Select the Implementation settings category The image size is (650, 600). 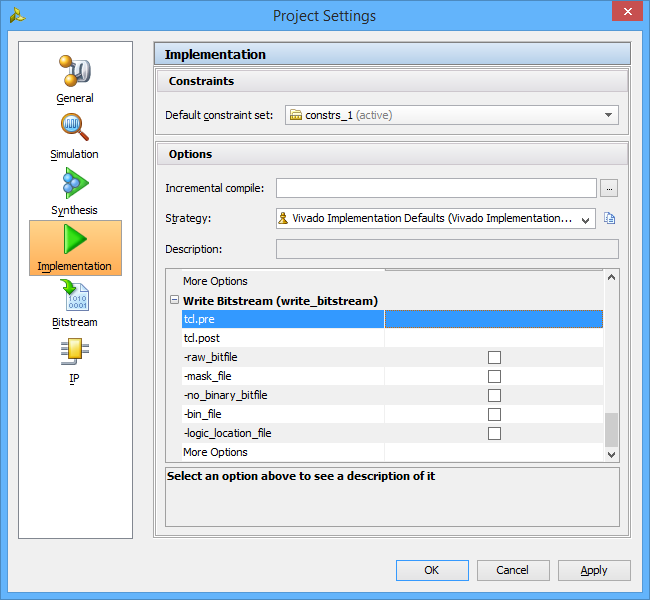(x=75, y=248)
